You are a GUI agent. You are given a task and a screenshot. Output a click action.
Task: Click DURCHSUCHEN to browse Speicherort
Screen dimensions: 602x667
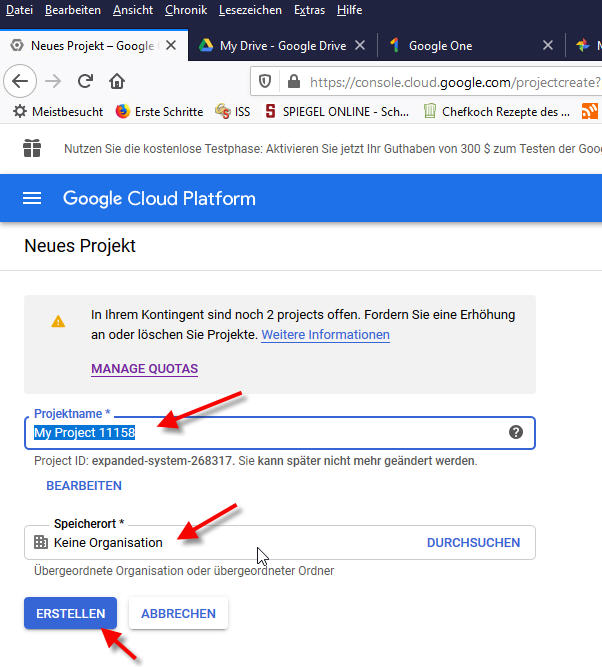(x=473, y=543)
